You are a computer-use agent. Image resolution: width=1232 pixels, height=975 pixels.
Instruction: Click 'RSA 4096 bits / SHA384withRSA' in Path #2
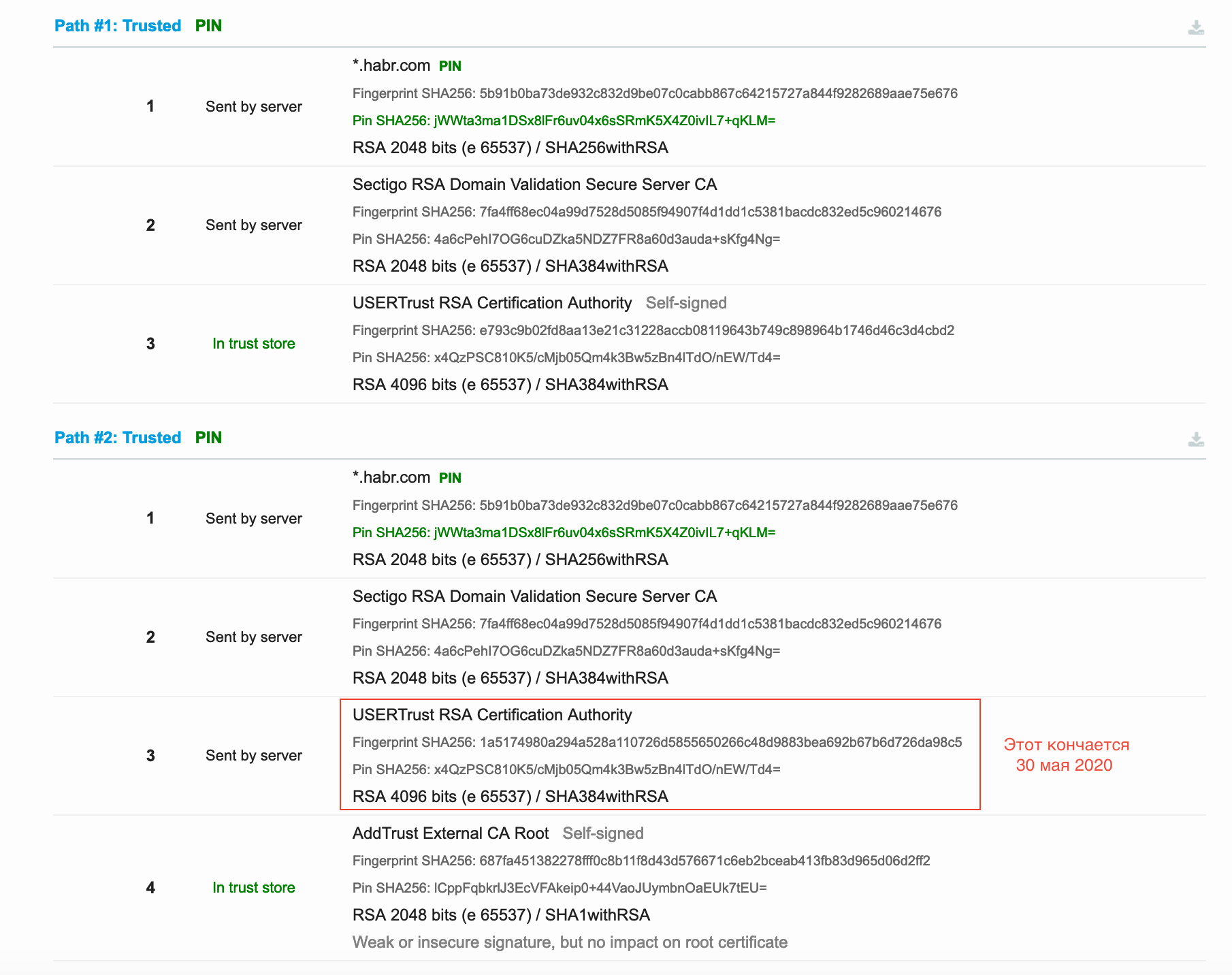point(510,797)
